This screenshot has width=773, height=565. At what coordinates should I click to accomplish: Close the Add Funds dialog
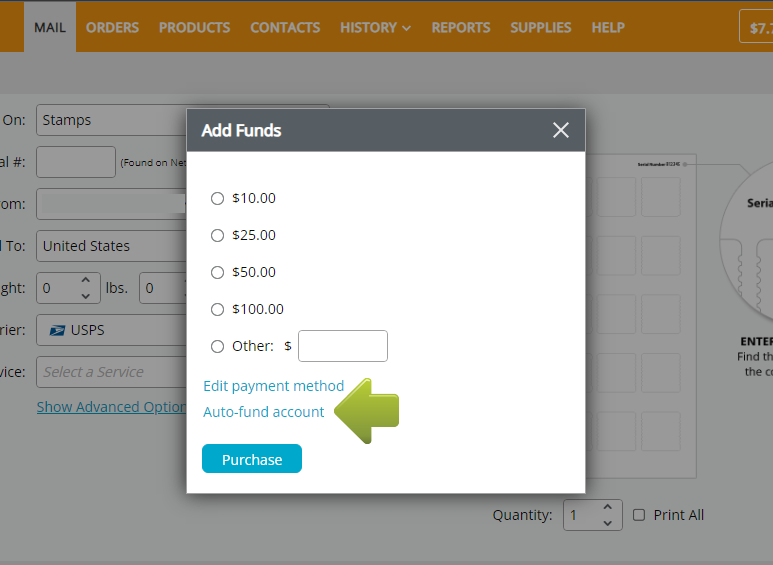click(x=561, y=130)
